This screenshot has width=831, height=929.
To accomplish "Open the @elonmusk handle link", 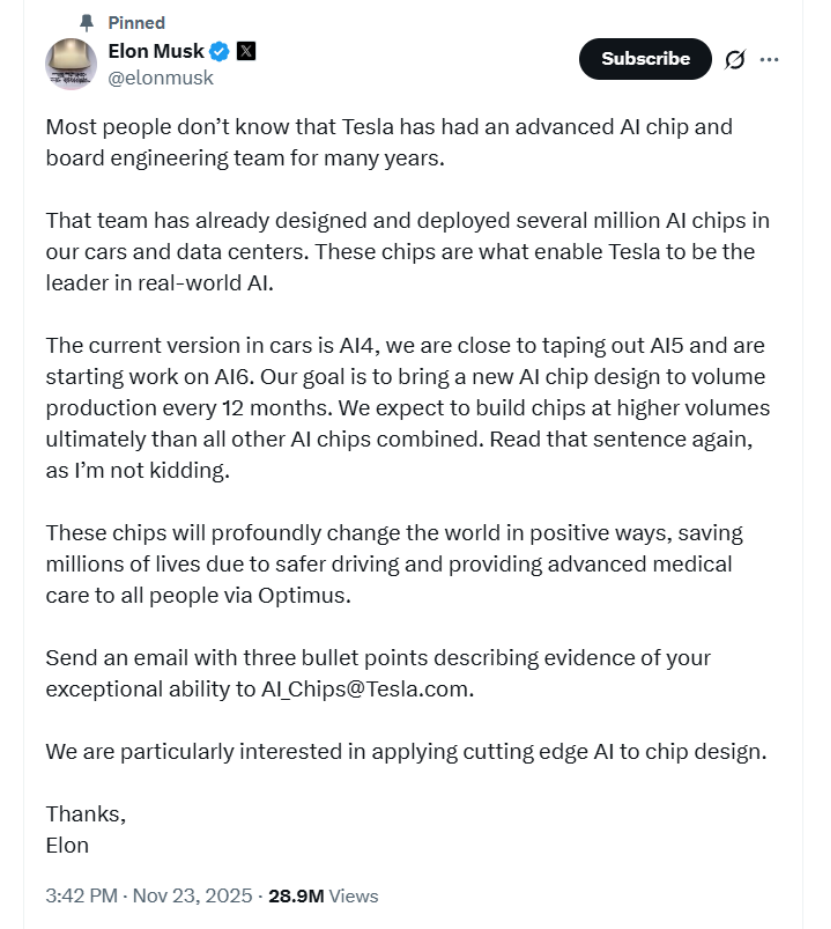I will [x=160, y=77].
